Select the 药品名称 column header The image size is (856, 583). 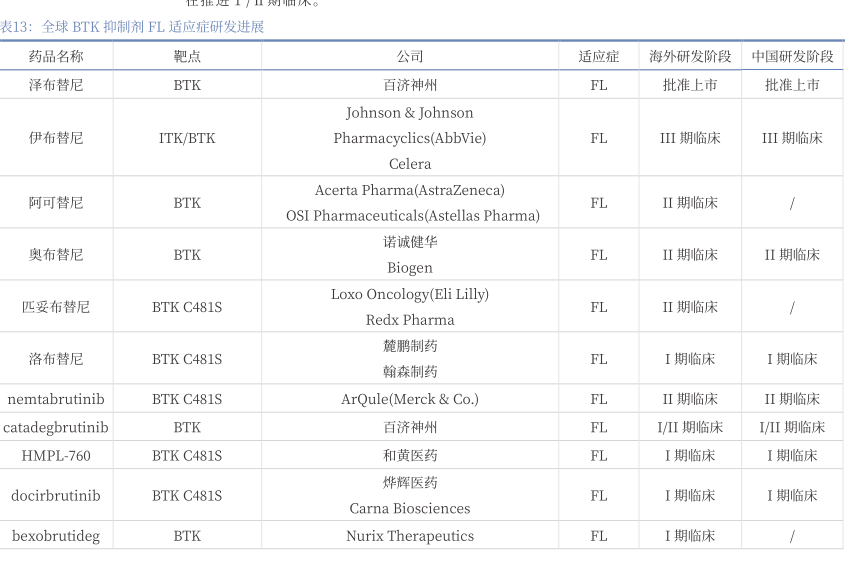56,57
